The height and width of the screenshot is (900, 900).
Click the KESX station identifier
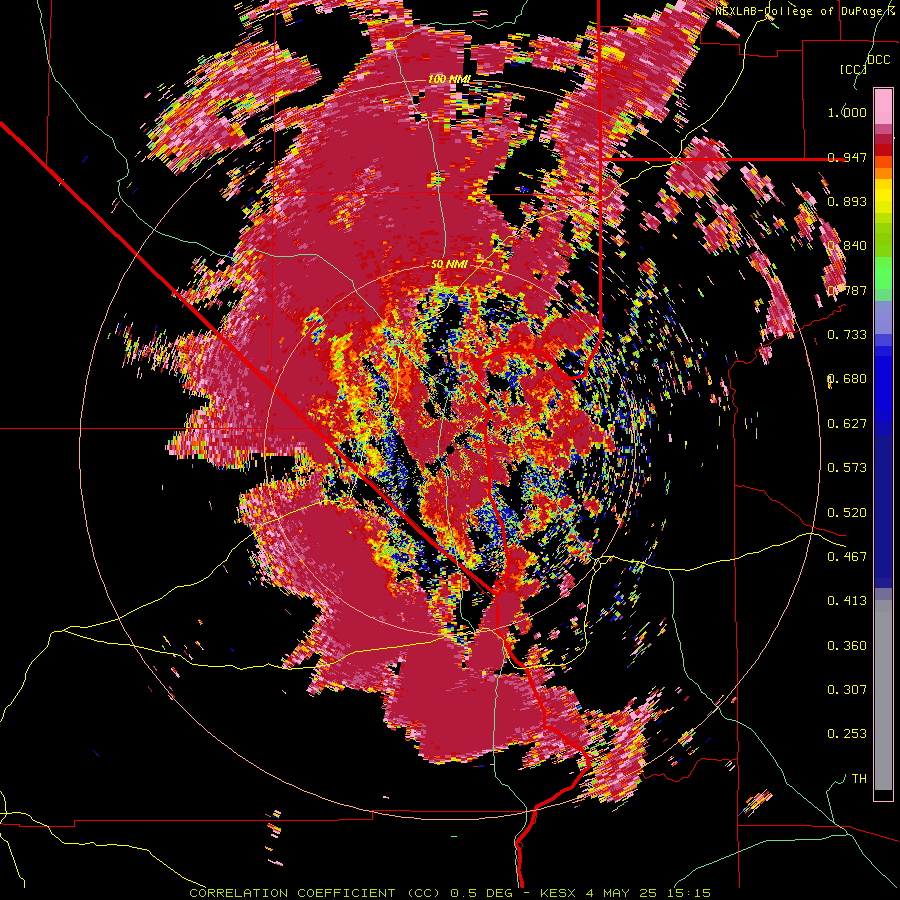point(556,893)
